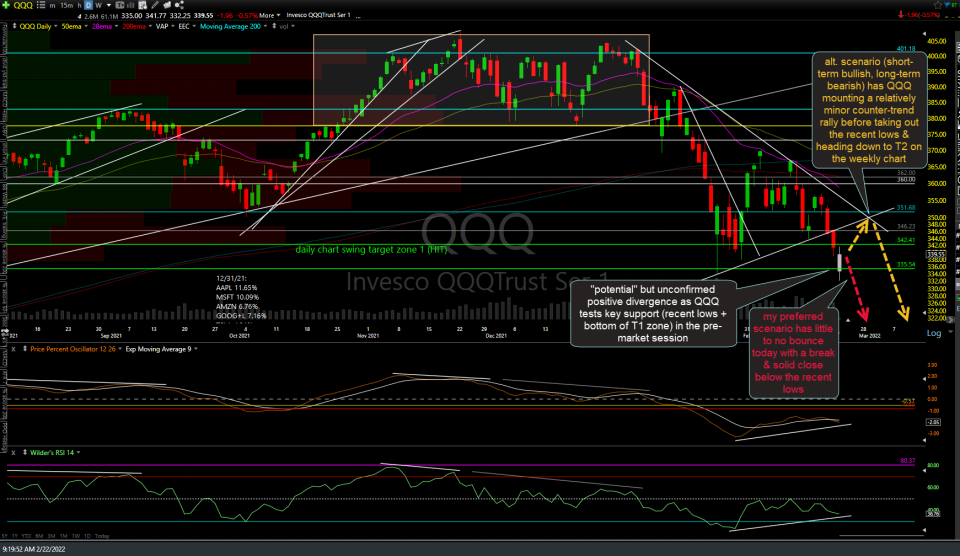Click the red preferred scenario annotation box
960x556 pixels.
[x=793, y=353]
